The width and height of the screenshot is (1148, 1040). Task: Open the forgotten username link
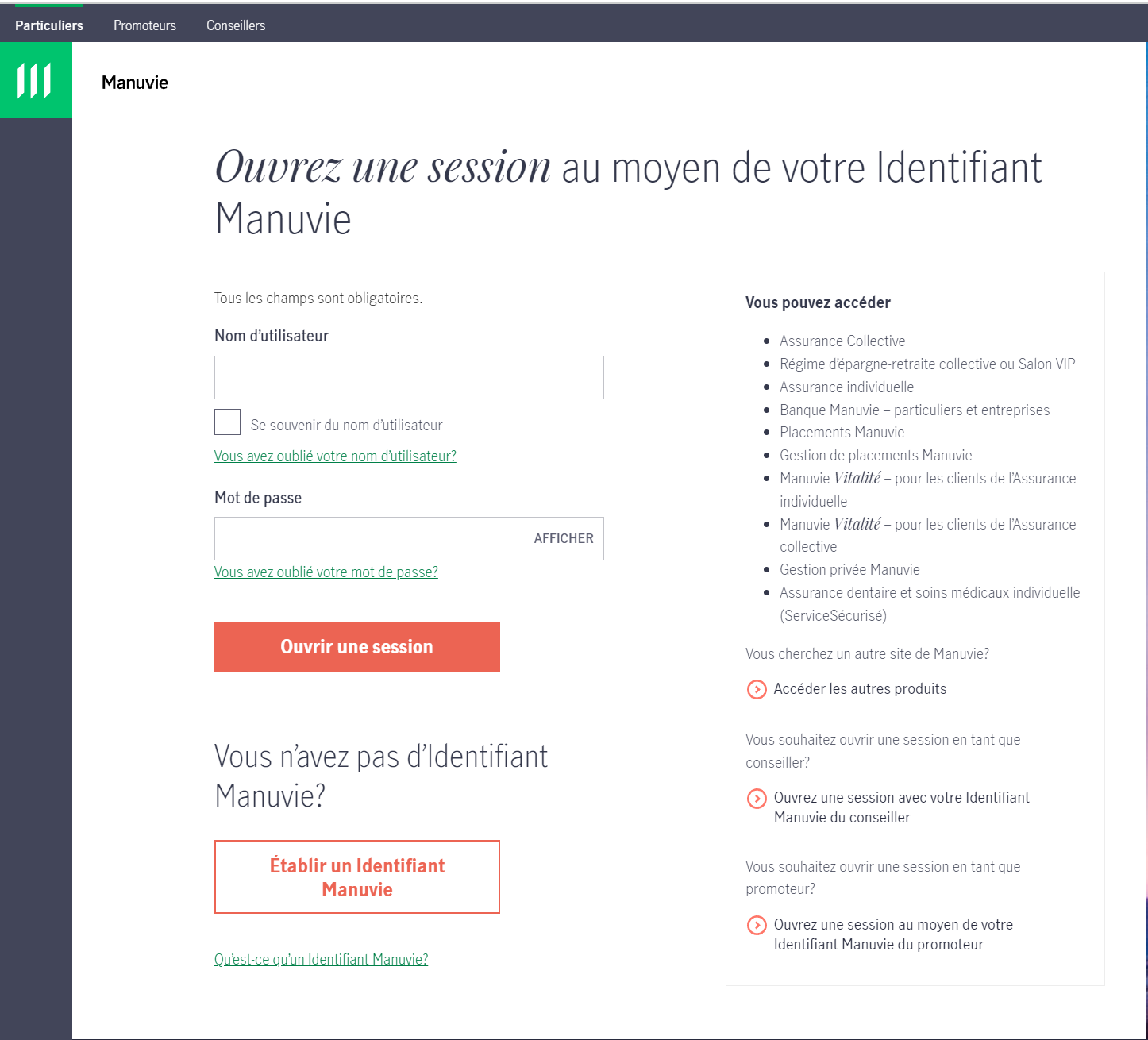click(335, 456)
